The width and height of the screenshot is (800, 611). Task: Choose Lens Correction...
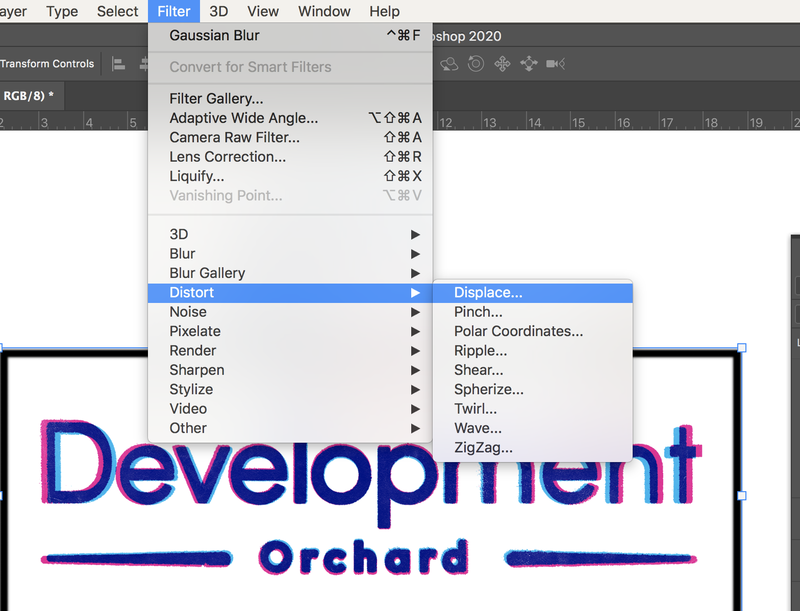tap(290, 157)
